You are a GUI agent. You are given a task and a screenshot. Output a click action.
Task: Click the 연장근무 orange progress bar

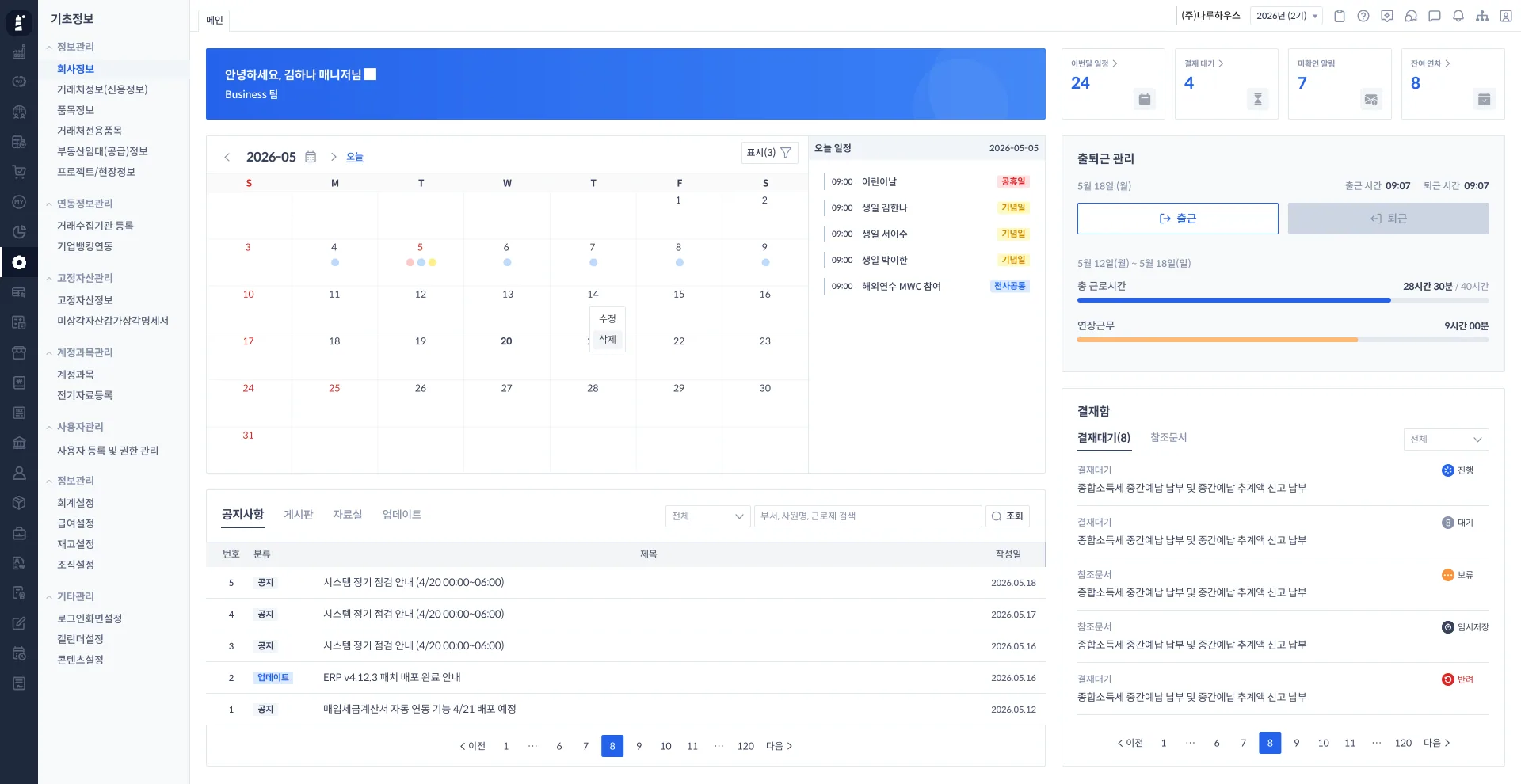point(1283,340)
